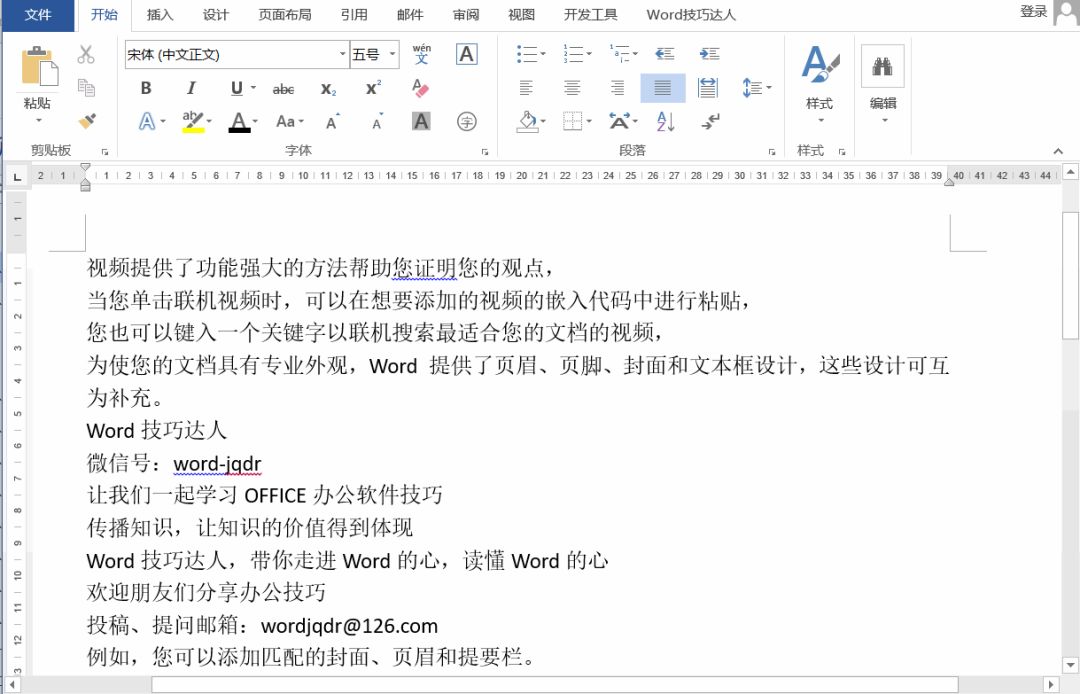Image resolution: width=1080 pixels, height=694 pixels.
Task: Align text right
Action: click(617, 87)
